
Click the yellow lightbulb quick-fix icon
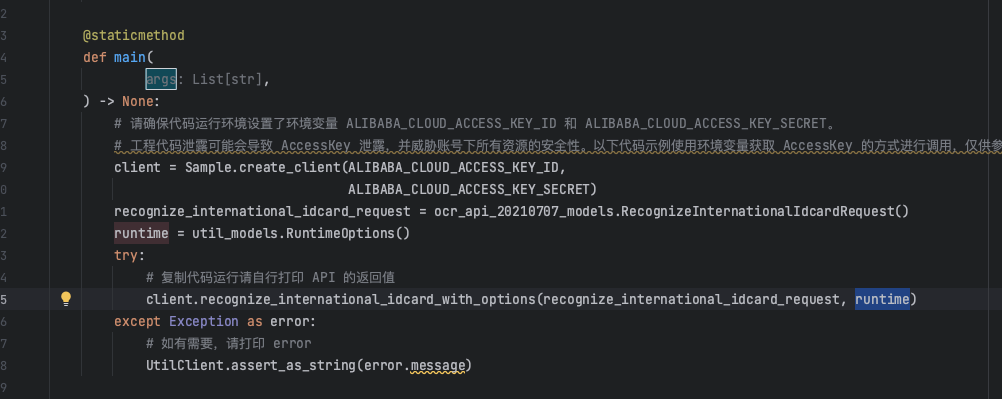[66, 299]
